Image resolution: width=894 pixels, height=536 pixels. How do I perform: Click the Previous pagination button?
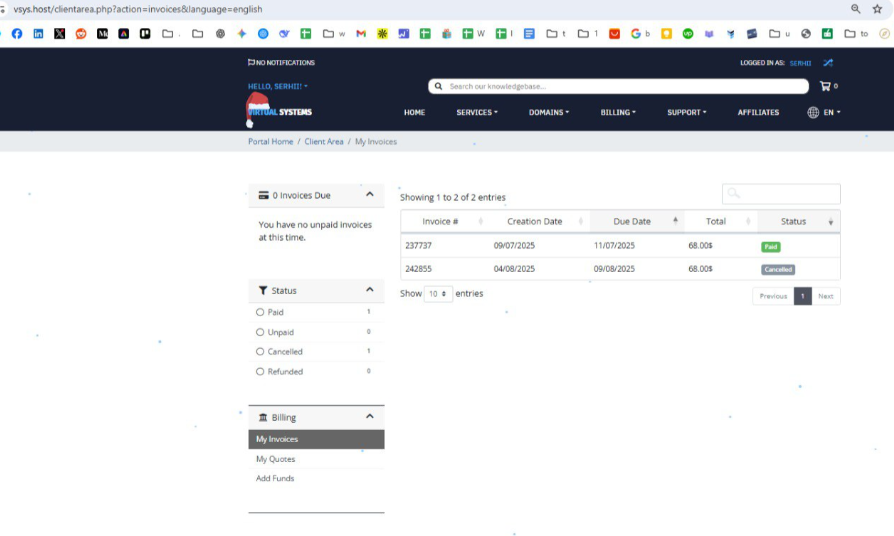pos(773,296)
